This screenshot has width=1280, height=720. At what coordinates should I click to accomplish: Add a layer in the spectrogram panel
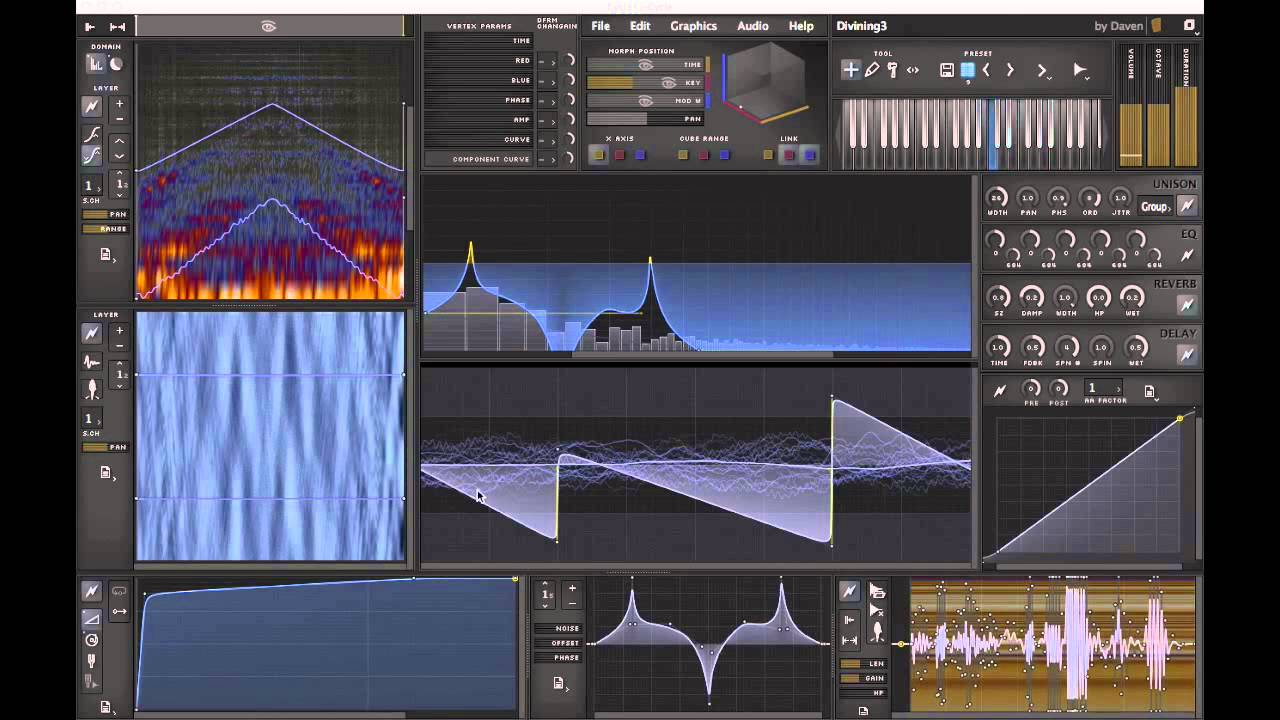[119, 104]
